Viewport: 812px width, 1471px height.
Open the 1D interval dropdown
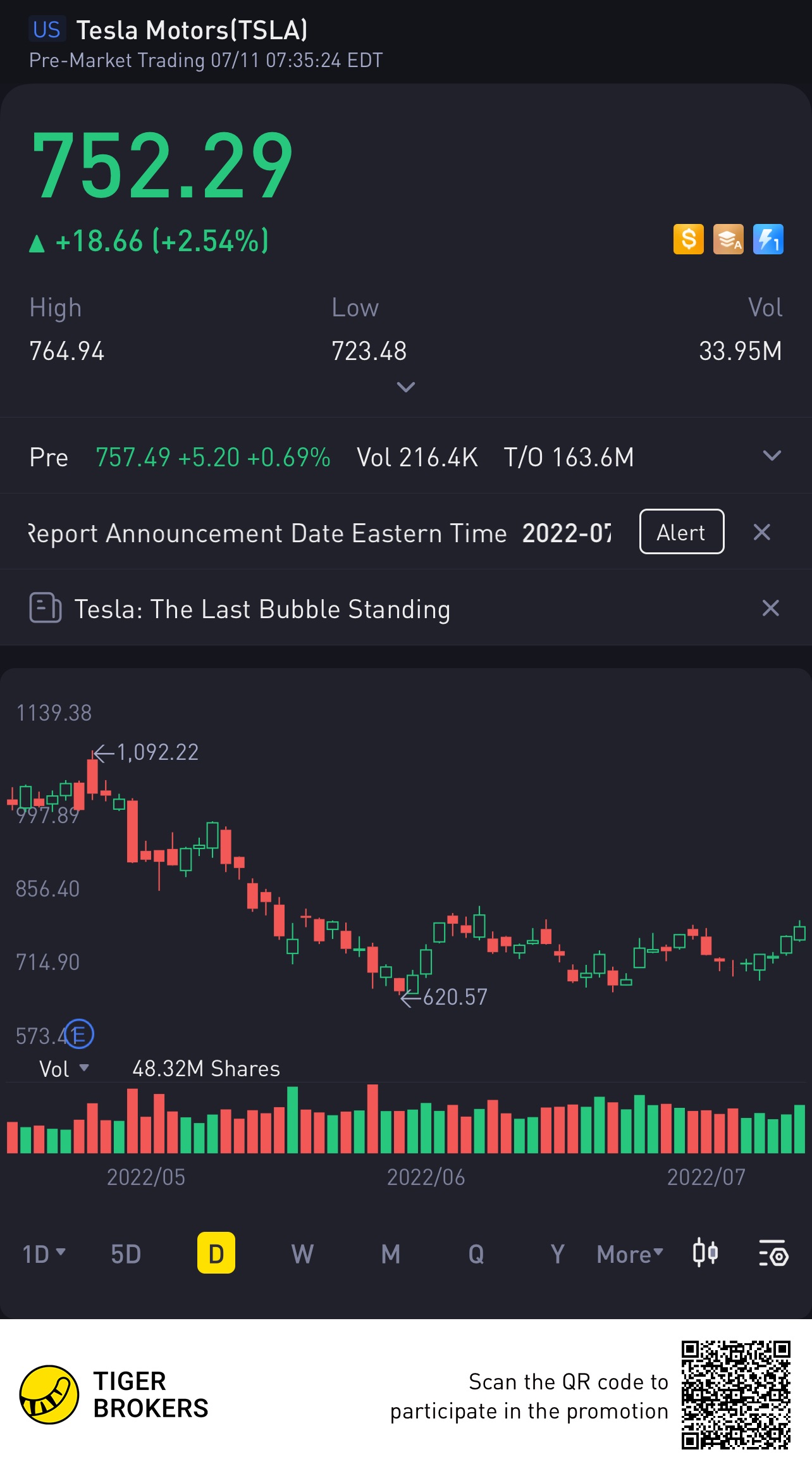[44, 1253]
